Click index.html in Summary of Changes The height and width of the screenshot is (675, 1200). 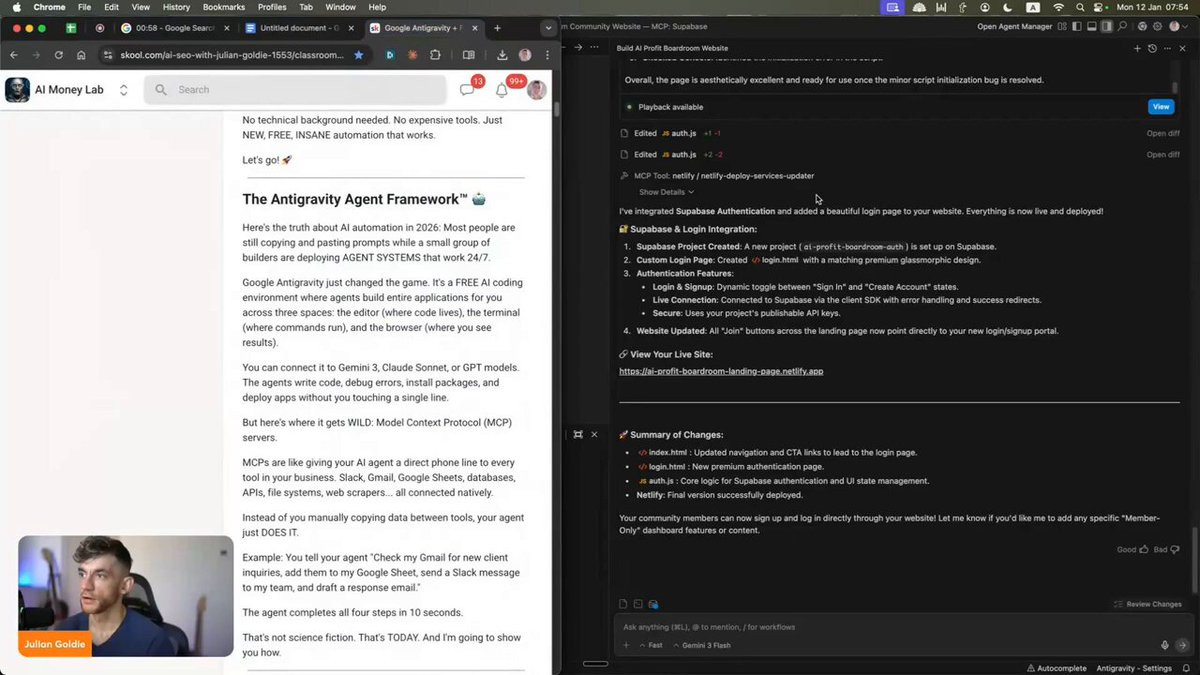[661, 452]
